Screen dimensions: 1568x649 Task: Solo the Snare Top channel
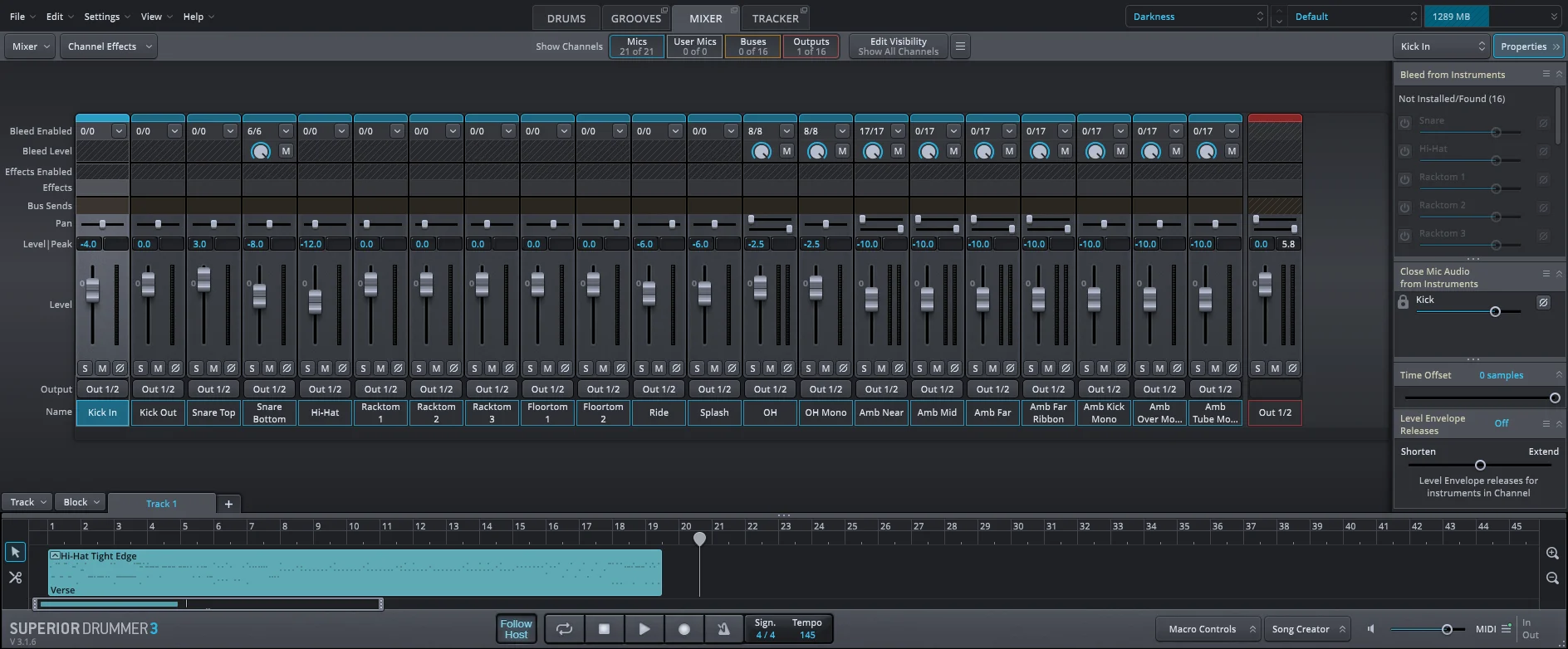(196, 368)
